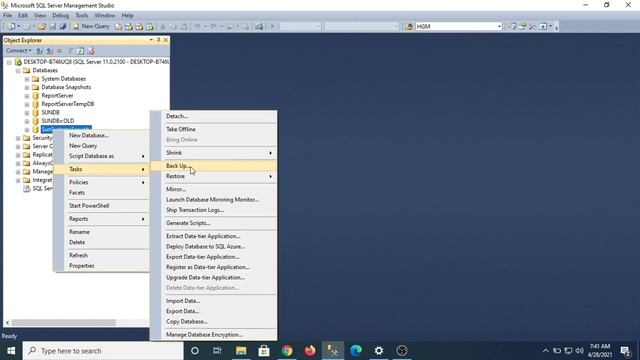Open the File menu
The height and width of the screenshot is (360, 640).
coord(7,15)
